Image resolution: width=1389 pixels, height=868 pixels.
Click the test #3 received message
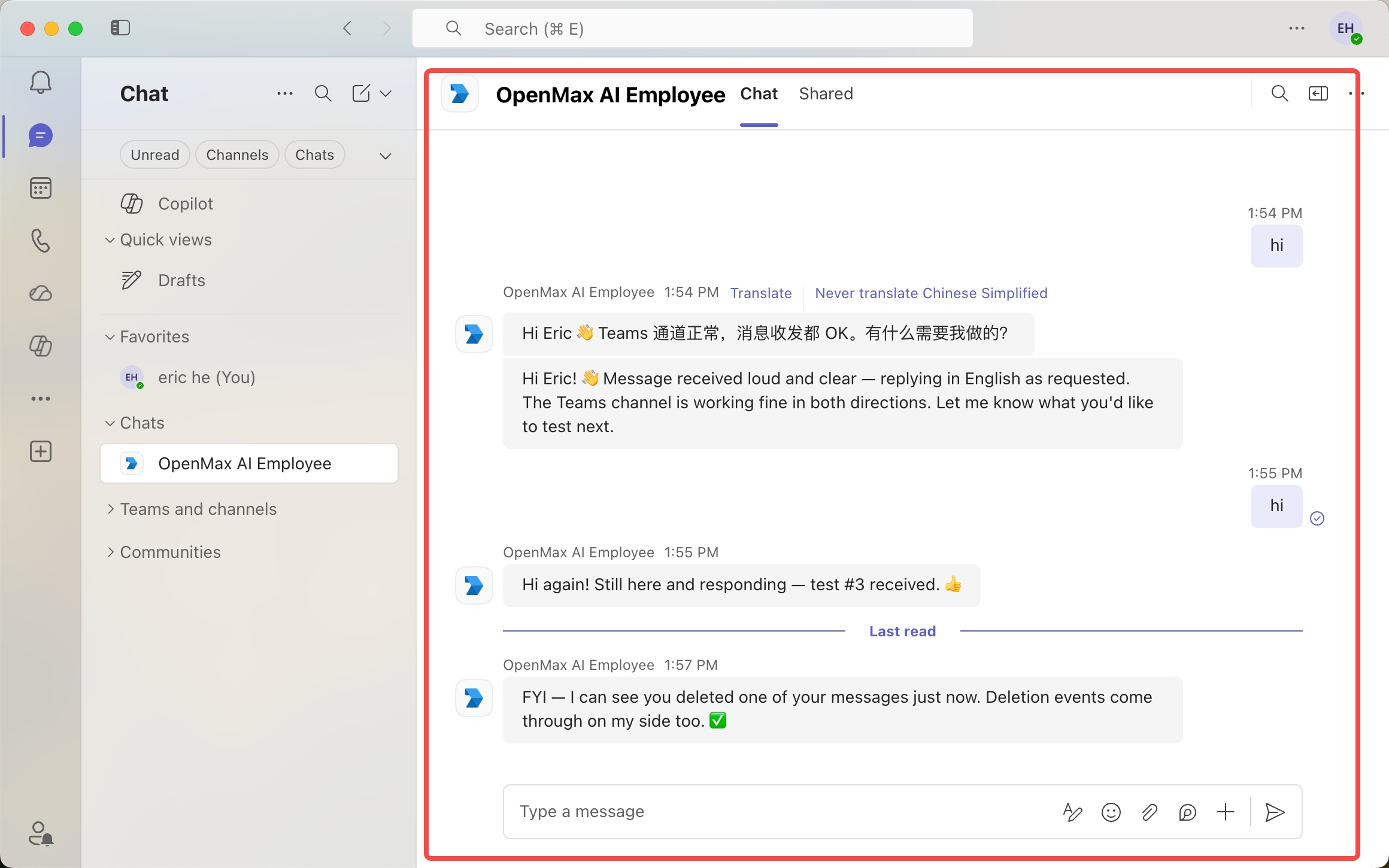(741, 585)
